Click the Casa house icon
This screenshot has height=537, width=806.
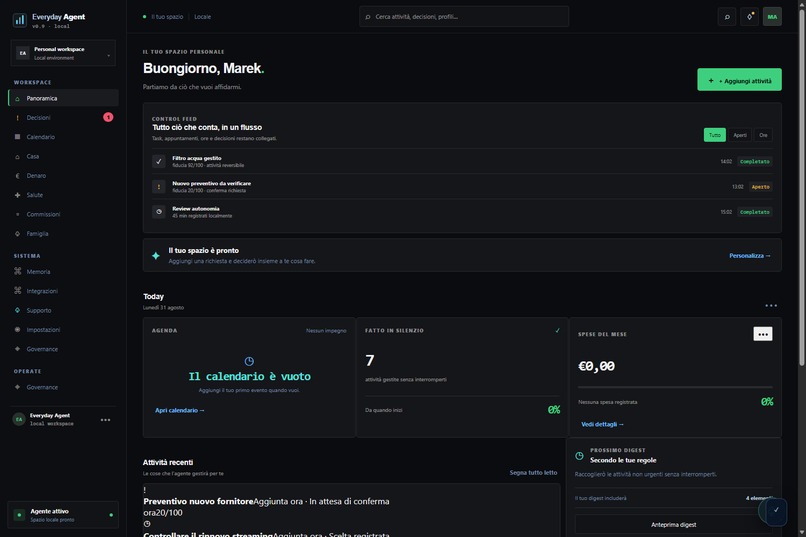(17, 156)
